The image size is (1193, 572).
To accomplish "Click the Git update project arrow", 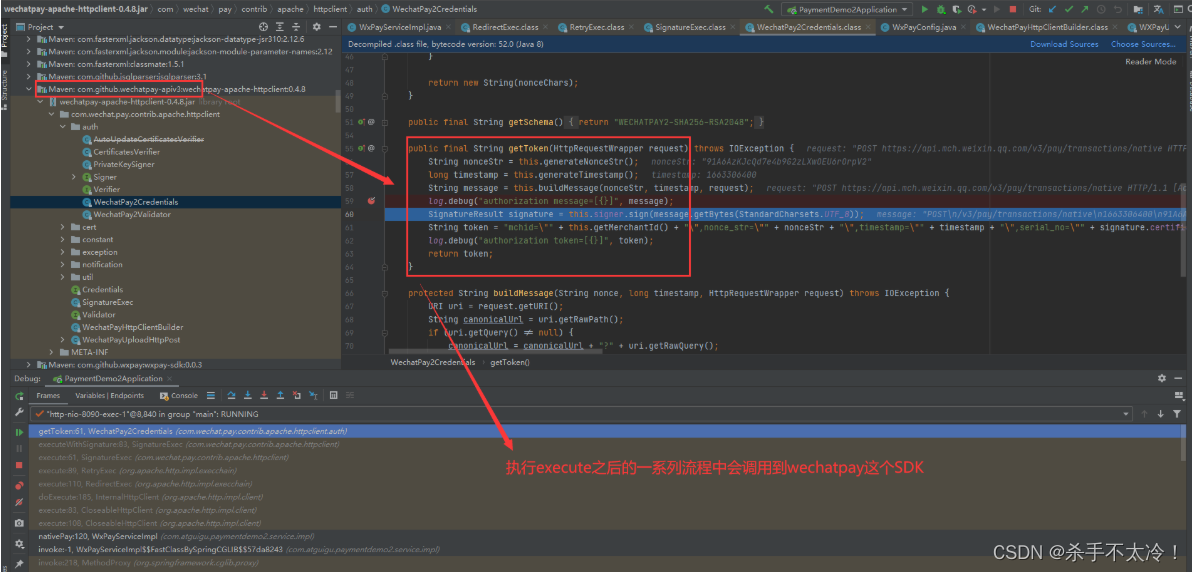I will 1053,9.
